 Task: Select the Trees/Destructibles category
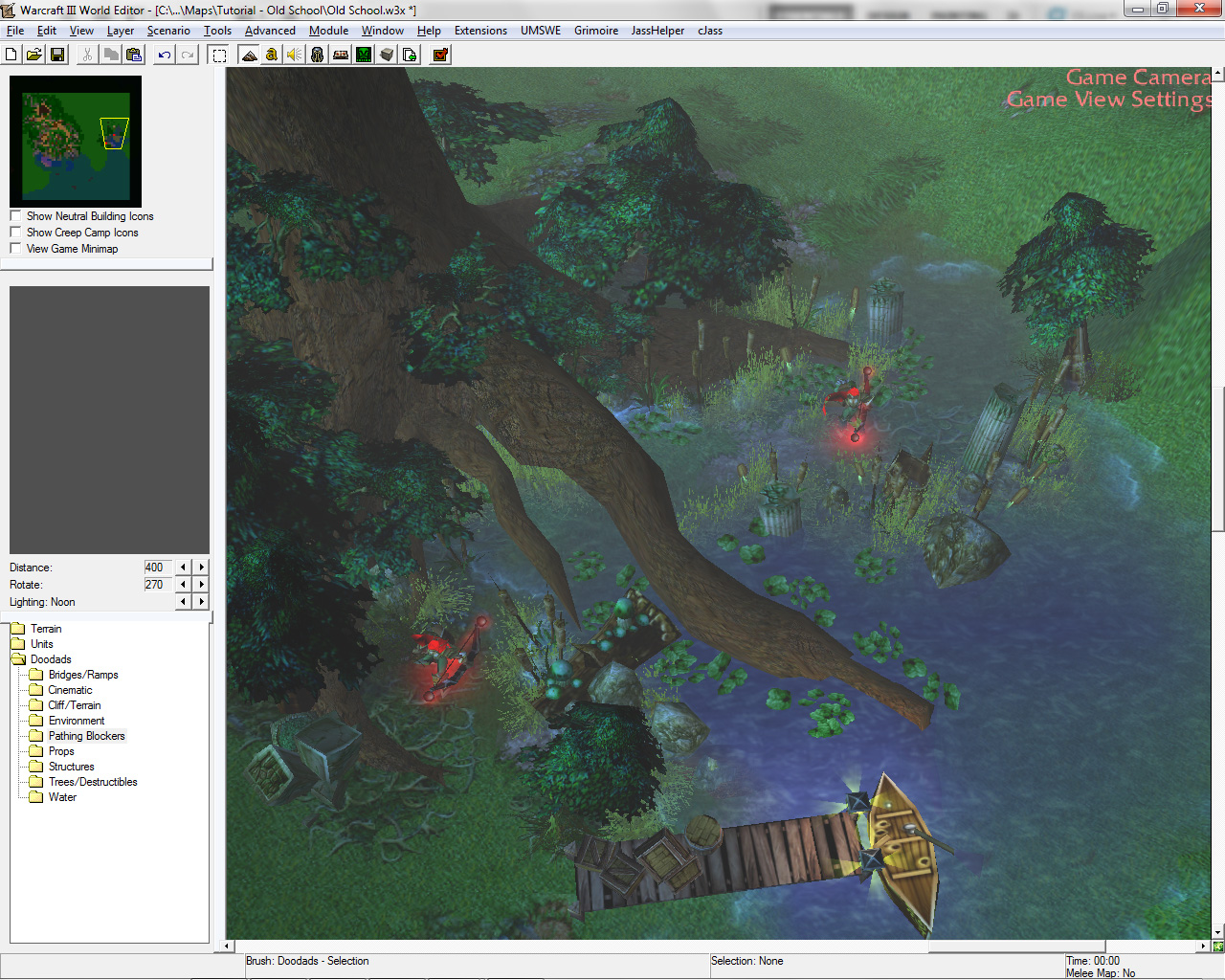[93, 782]
